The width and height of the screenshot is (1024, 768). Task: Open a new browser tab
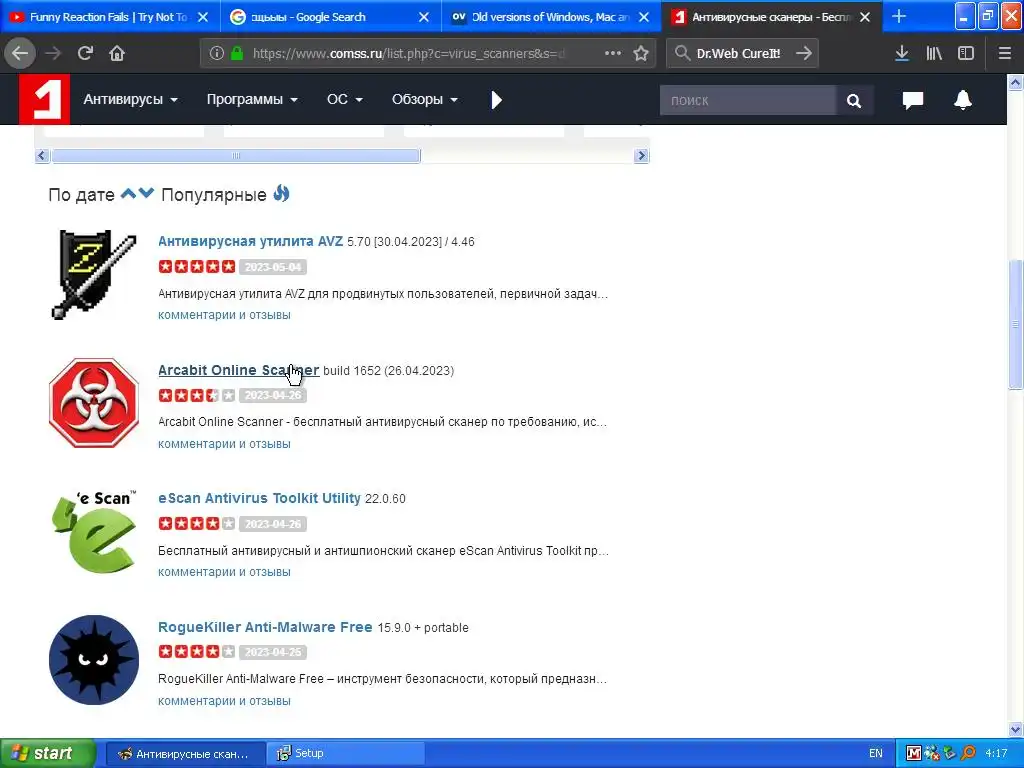pyautogui.click(x=899, y=16)
